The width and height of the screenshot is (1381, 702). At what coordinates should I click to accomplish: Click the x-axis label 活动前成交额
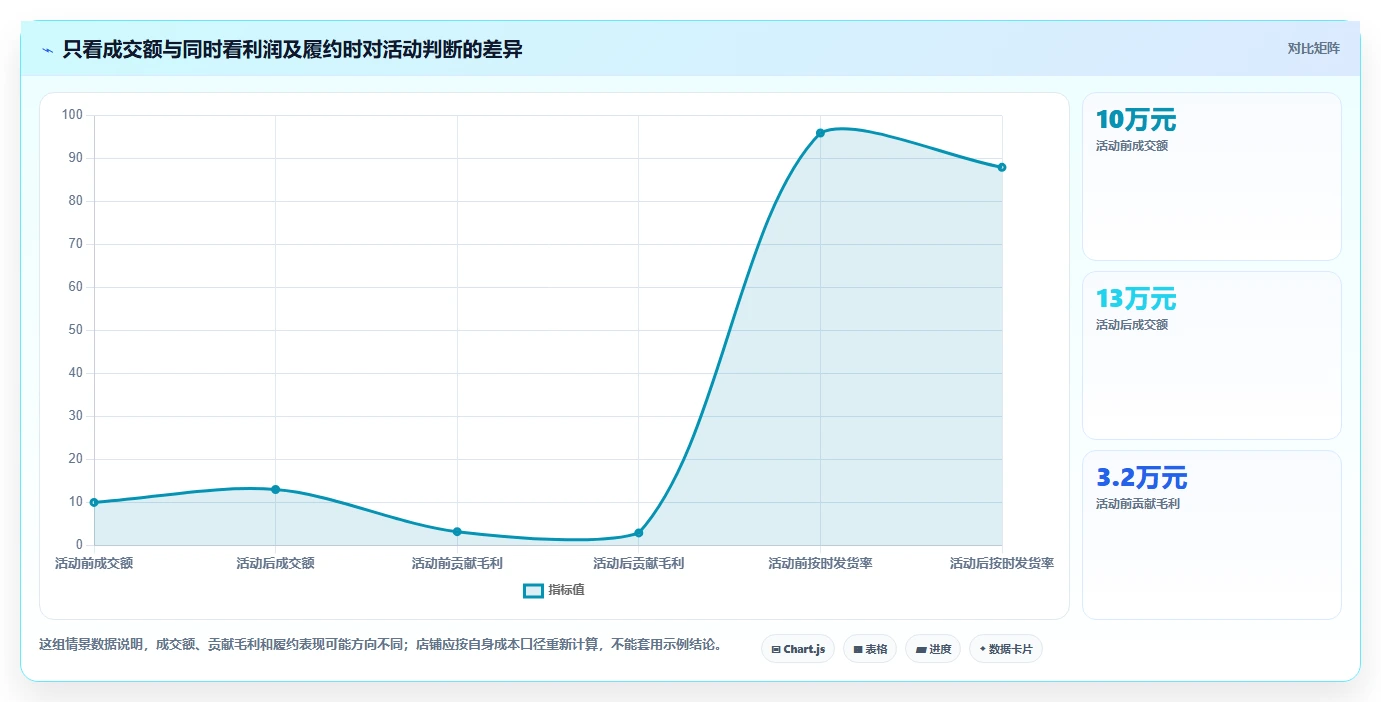coord(94,563)
